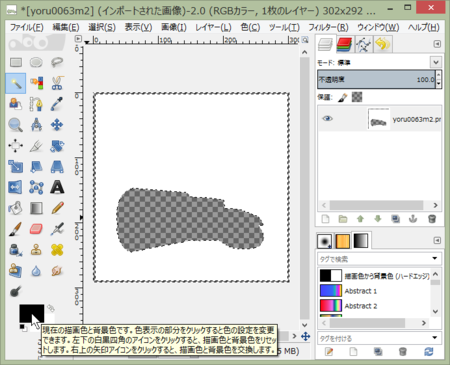Select the Fuzzy Select magic wand tool
Image resolution: width=450 pixels, height=365 pixels.
coord(16,83)
